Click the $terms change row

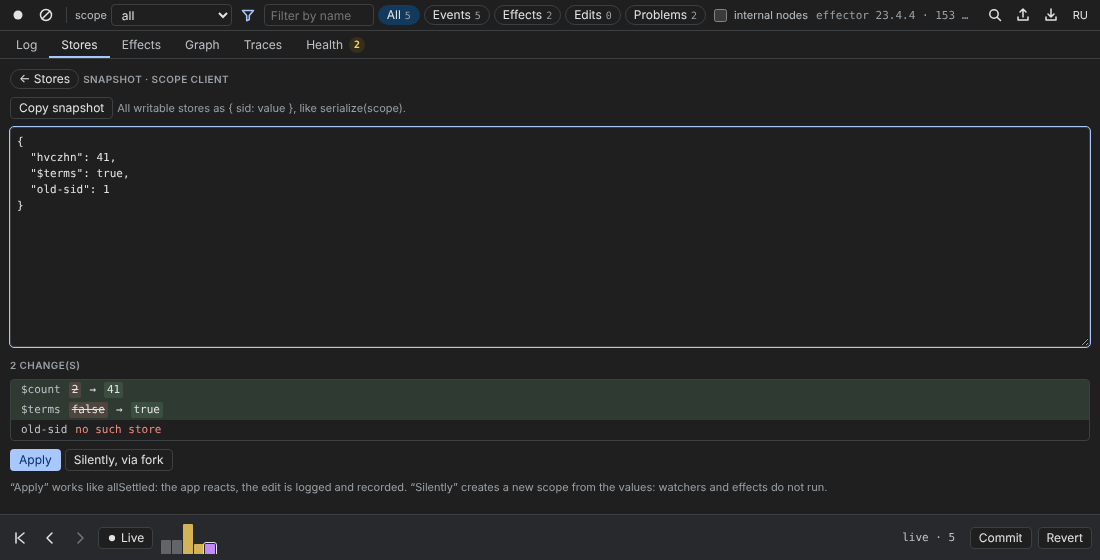pos(550,409)
